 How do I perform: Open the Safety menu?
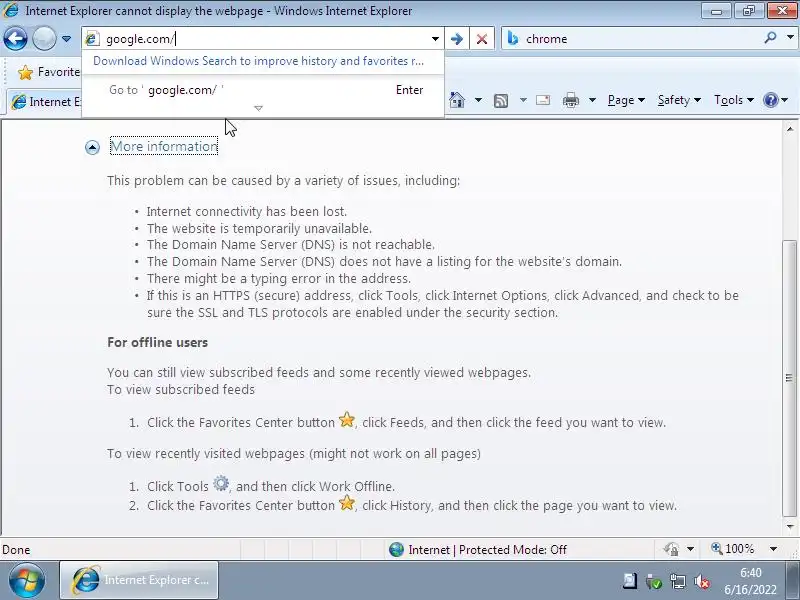(x=679, y=100)
